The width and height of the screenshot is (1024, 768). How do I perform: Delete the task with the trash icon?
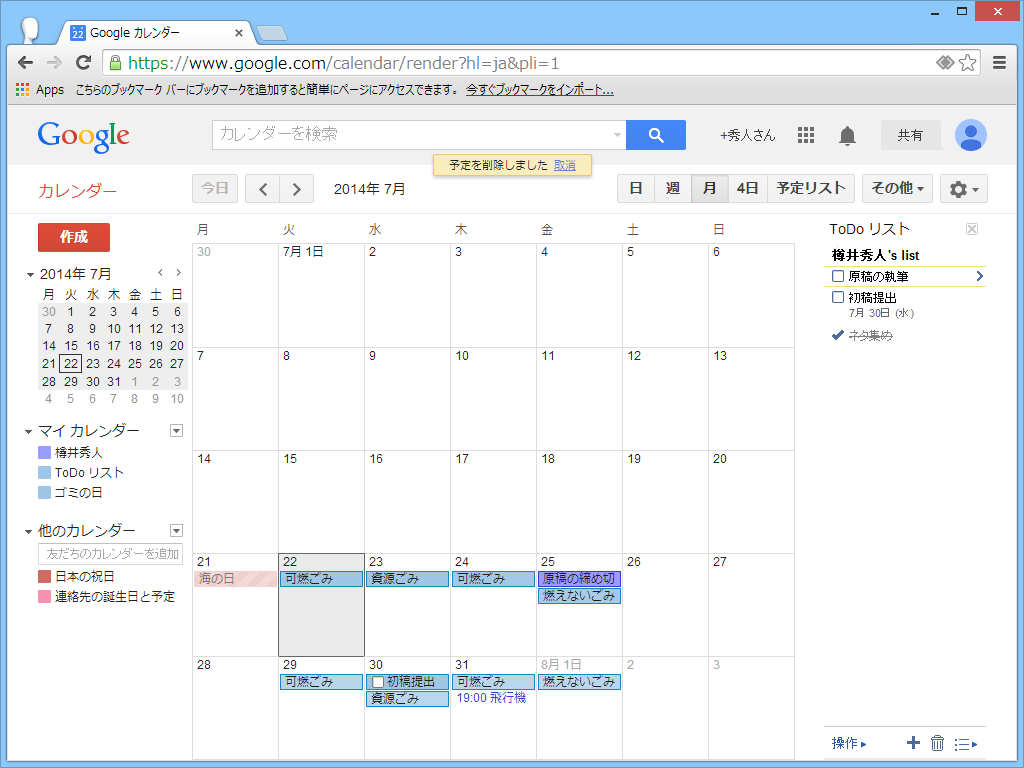point(937,743)
